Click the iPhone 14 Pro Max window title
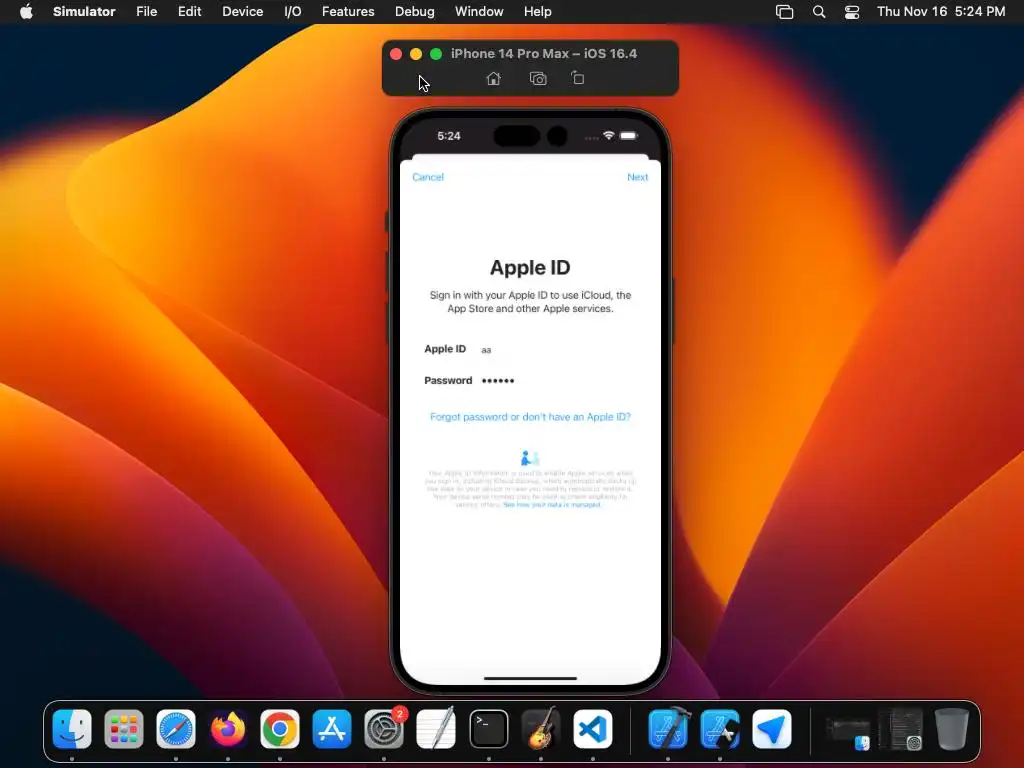 (x=543, y=54)
